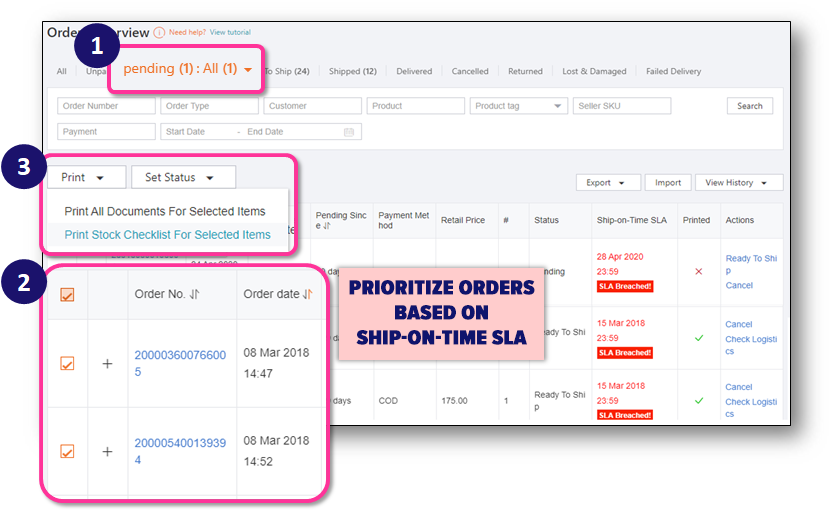The width and height of the screenshot is (833, 512).
Task: Open the Print dropdown menu
Action: point(86,177)
